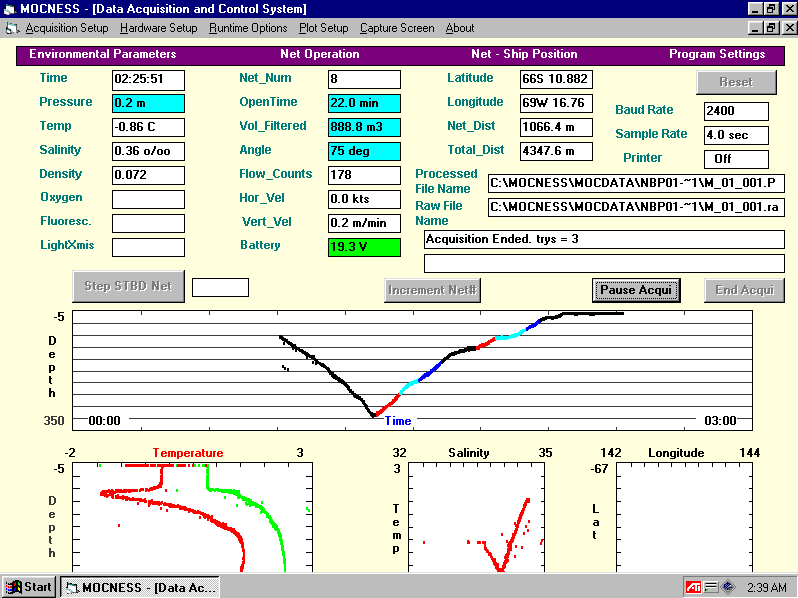Click the Net_Num field showing 8

(x=364, y=79)
